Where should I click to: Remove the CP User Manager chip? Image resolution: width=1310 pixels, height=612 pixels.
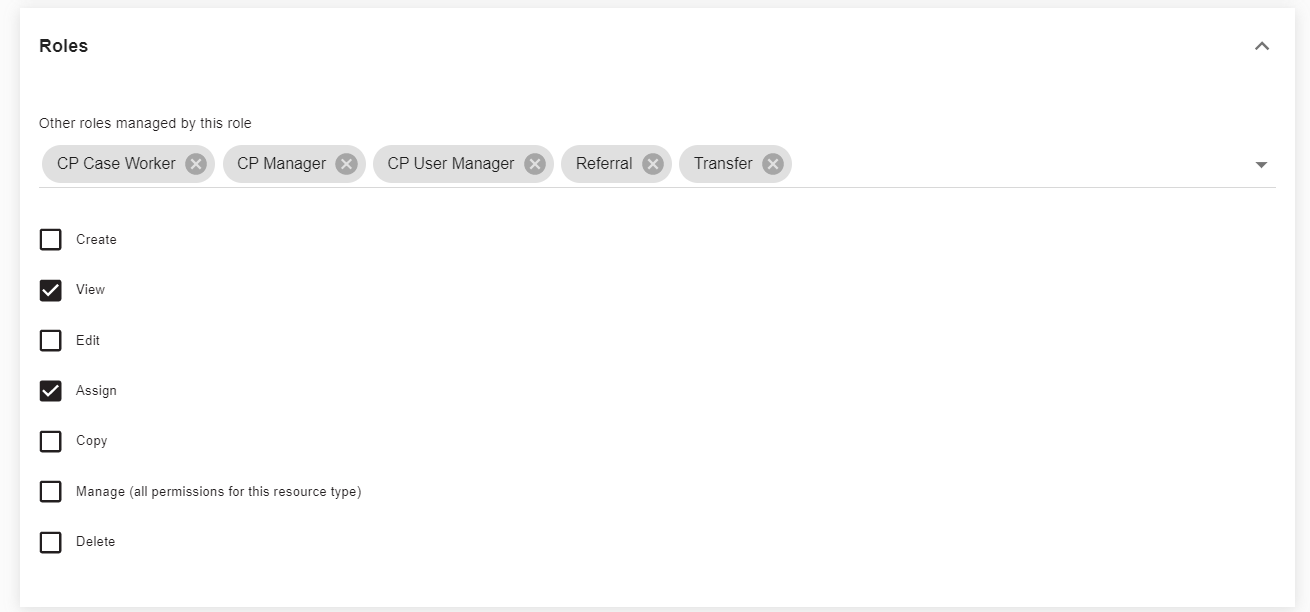(x=535, y=164)
